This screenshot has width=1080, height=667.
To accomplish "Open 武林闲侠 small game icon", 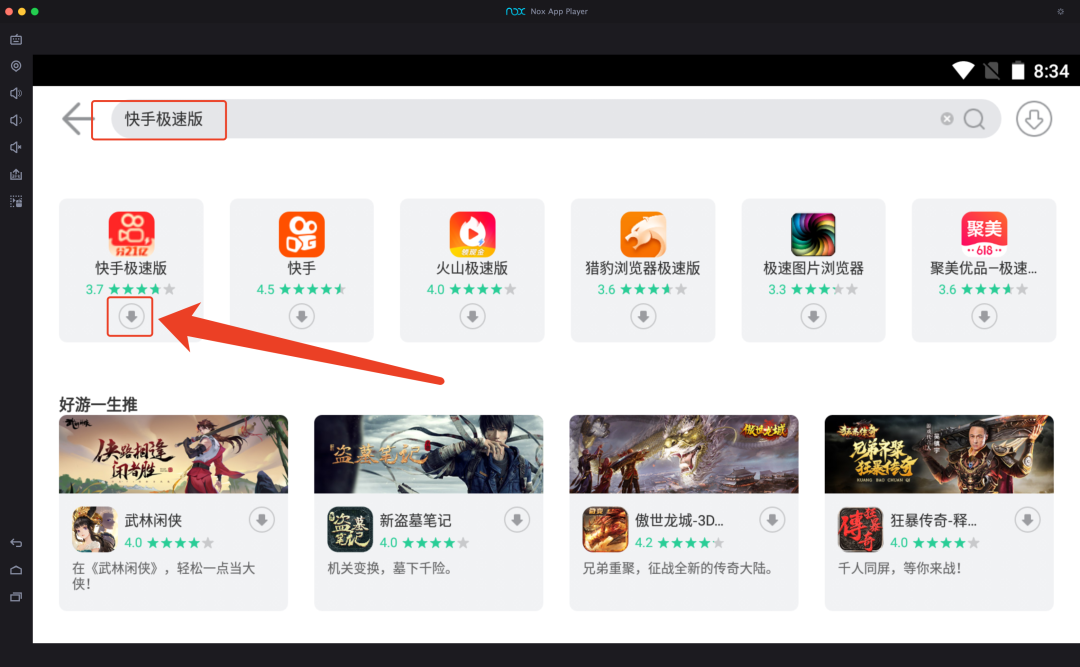I will click(94, 529).
